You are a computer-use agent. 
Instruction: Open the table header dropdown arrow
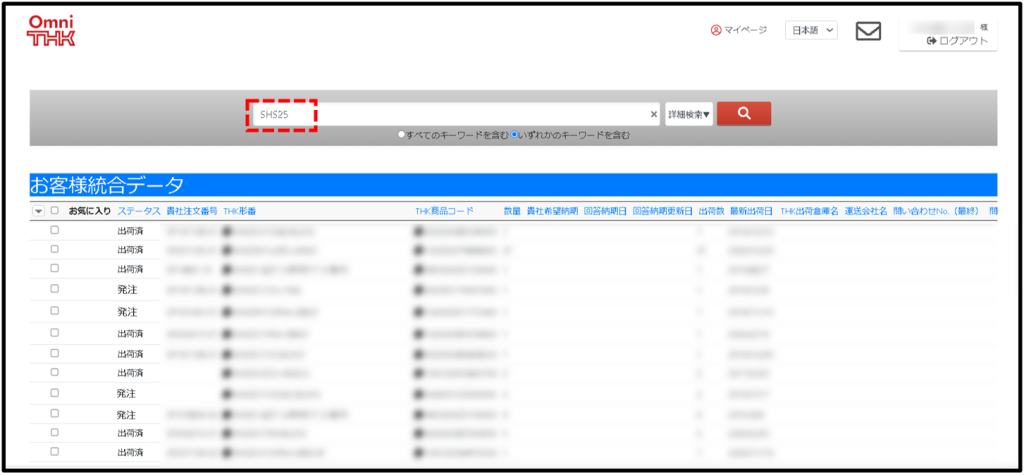(x=38, y=211)
